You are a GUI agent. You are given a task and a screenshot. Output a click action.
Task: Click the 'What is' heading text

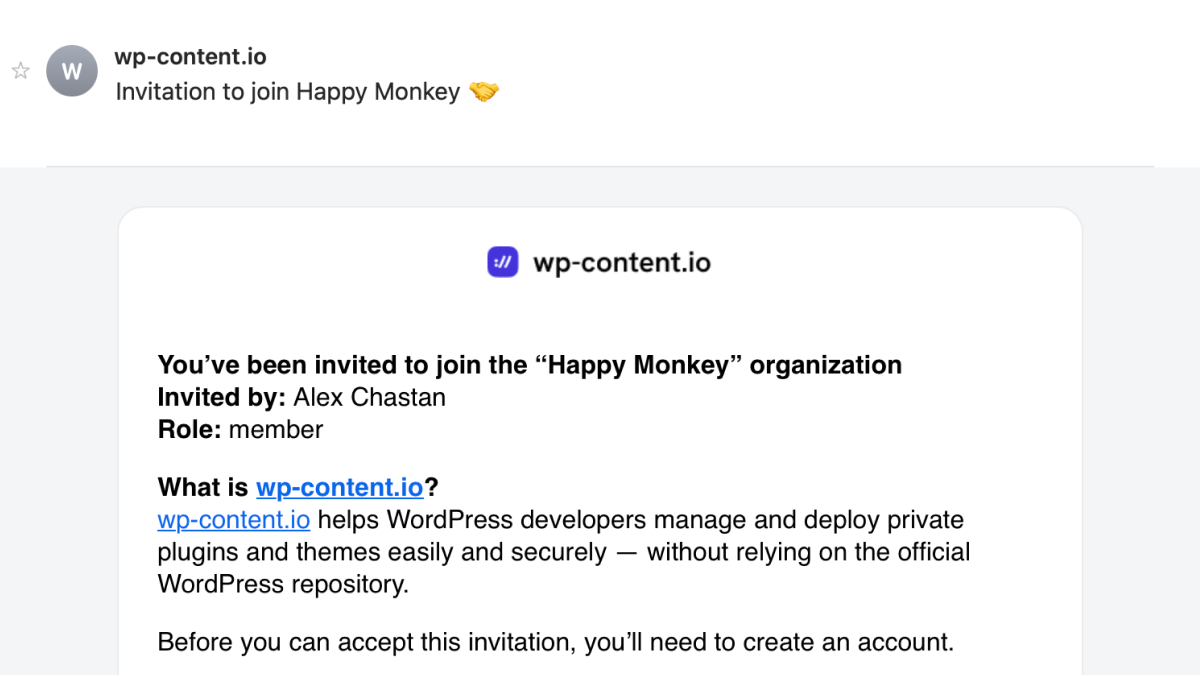pos(203,488)
